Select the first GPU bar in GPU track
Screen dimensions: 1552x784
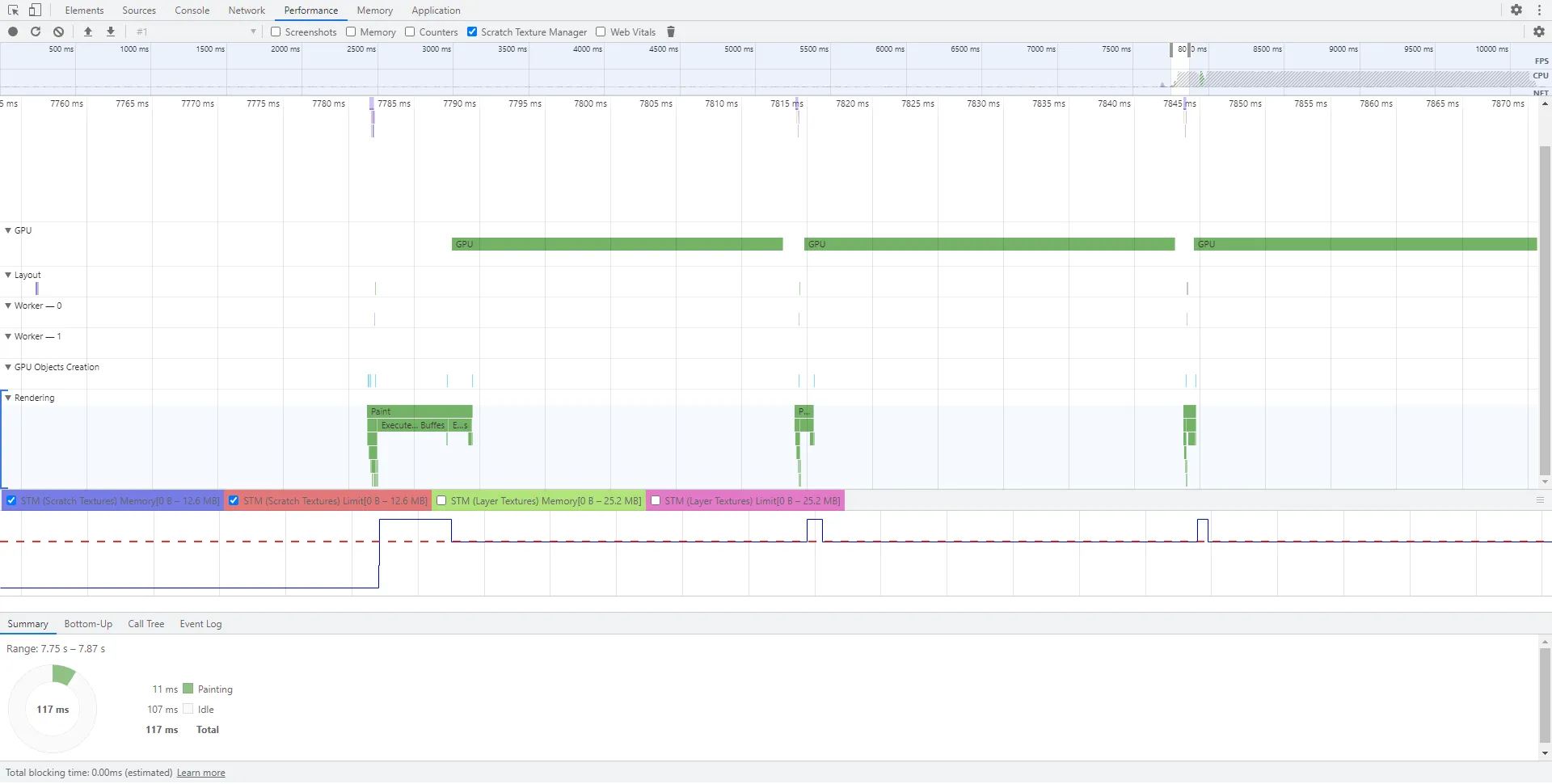[x=617, y=244]
